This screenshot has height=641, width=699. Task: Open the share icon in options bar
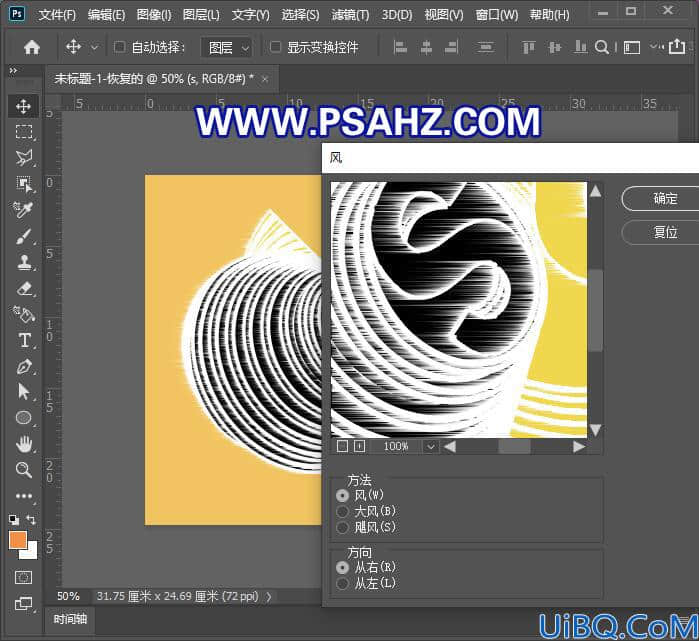pyautogui.click(x=677, y=46)
